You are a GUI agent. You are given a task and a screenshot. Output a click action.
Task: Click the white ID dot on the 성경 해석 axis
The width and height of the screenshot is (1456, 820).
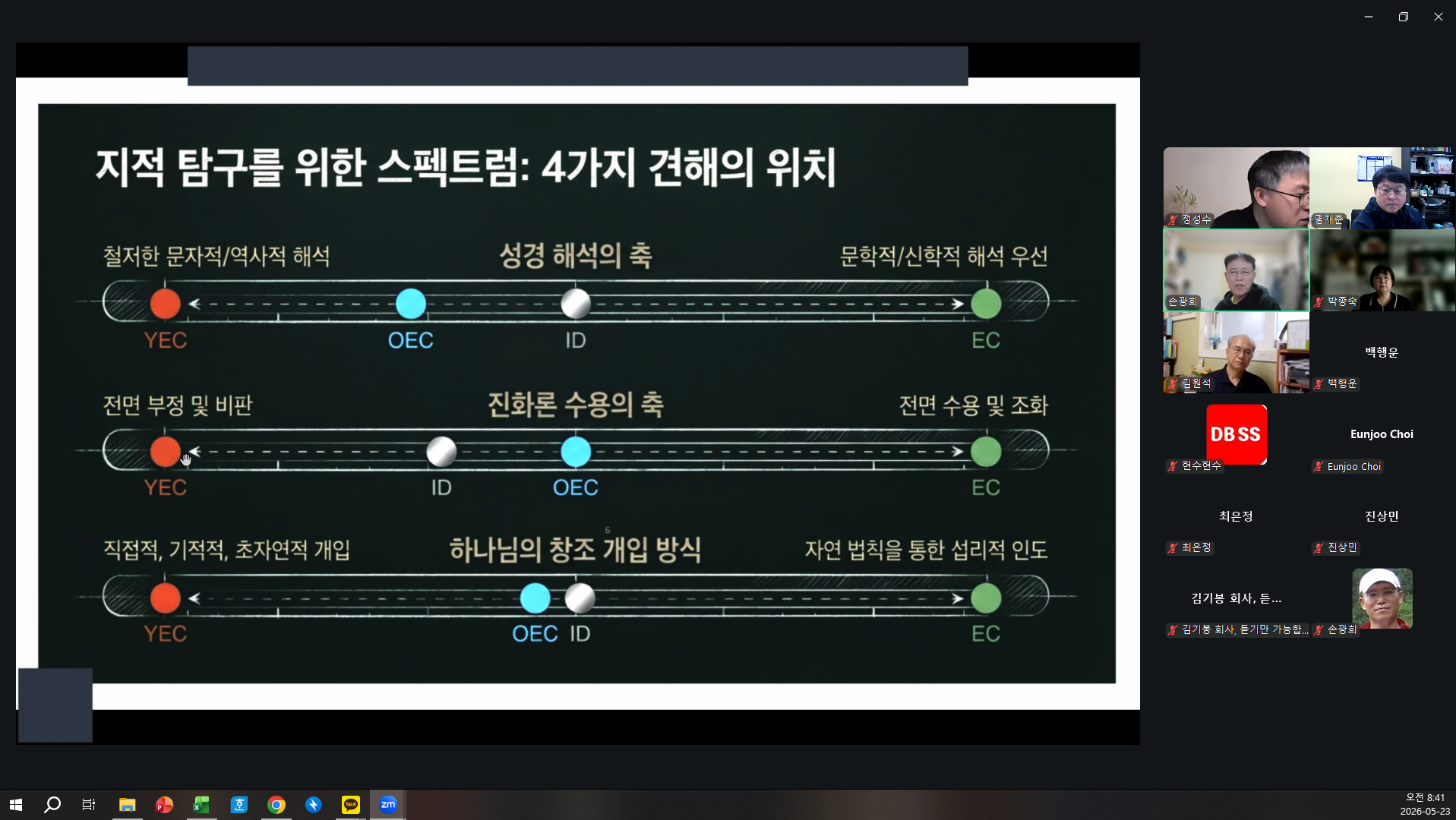(576, 304)
